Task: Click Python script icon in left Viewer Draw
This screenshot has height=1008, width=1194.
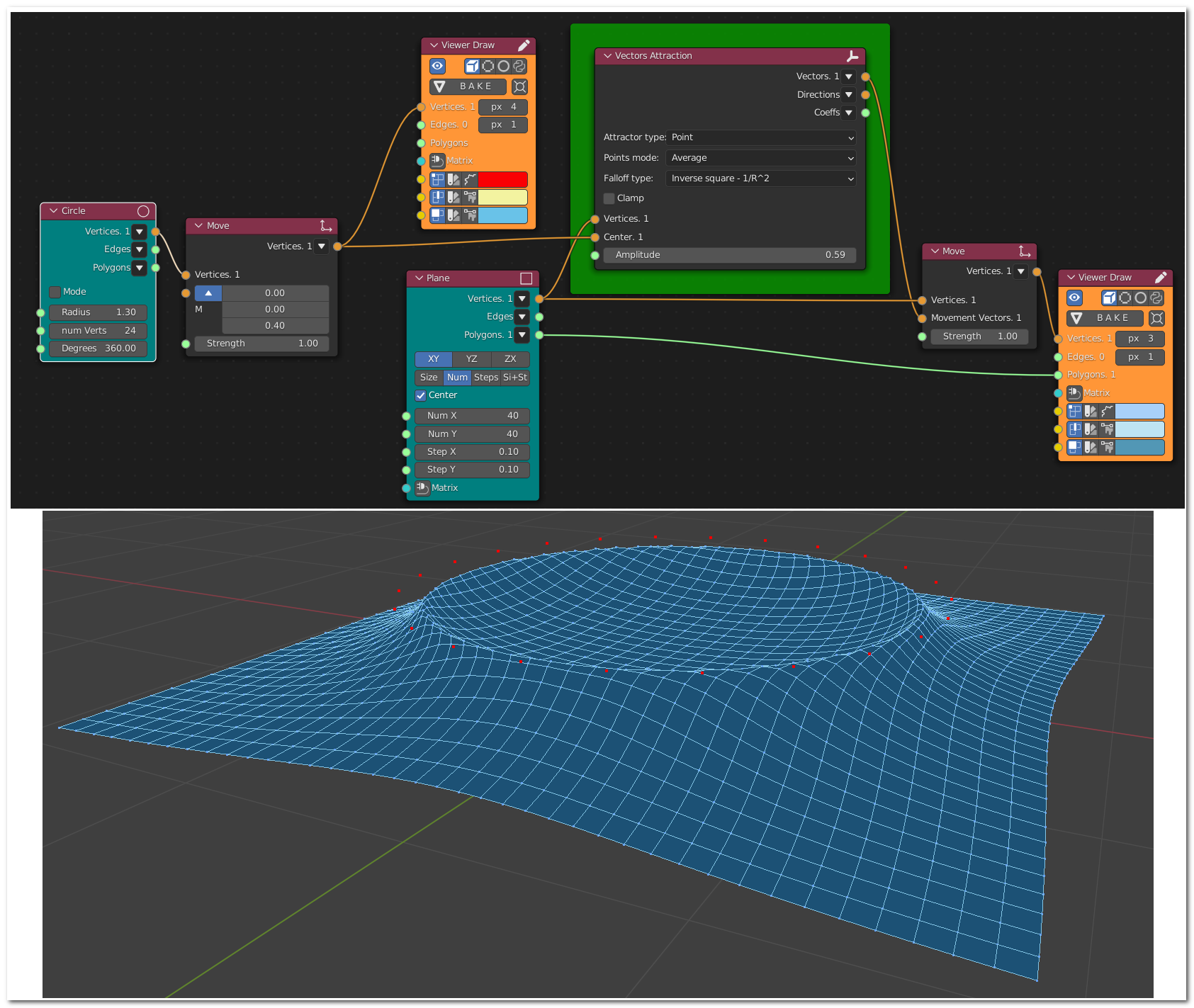Action: tap(519, 66)
